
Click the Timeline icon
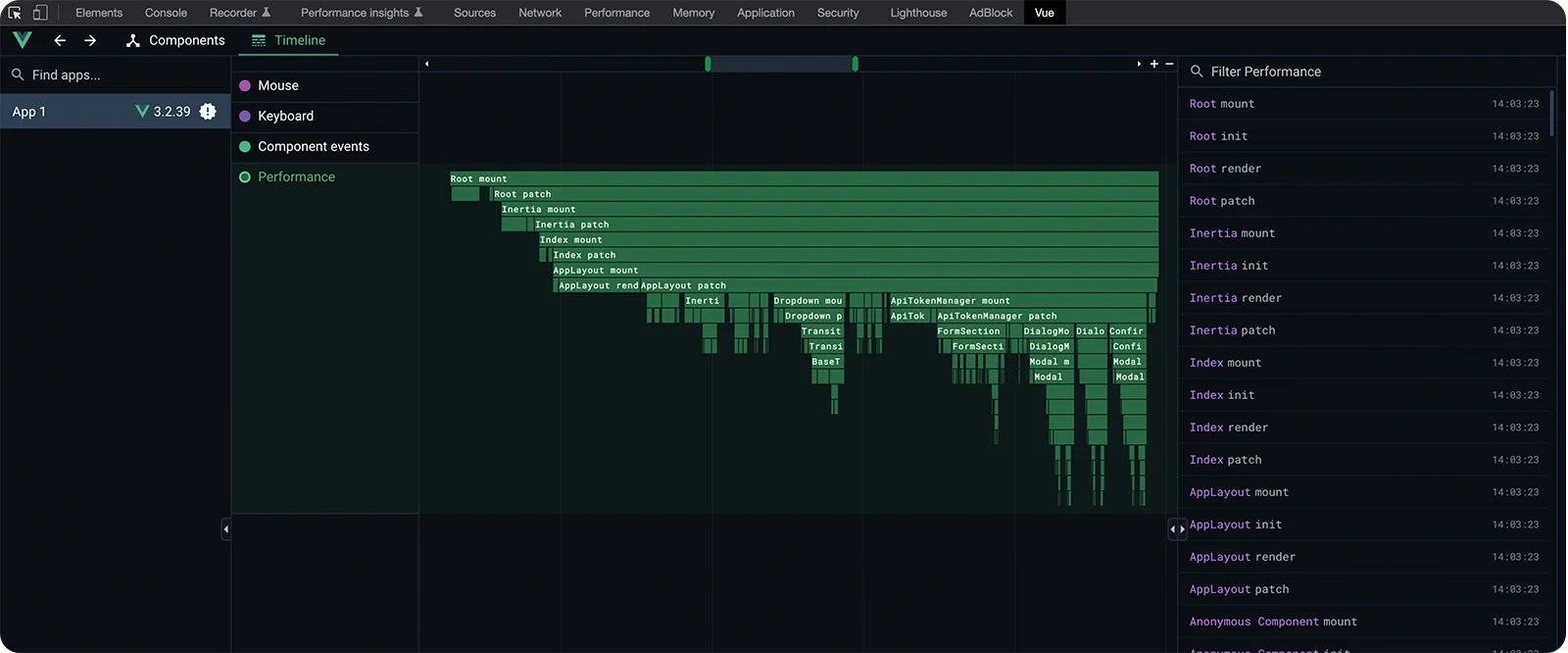pyautogui.click(x=259, y=40)
